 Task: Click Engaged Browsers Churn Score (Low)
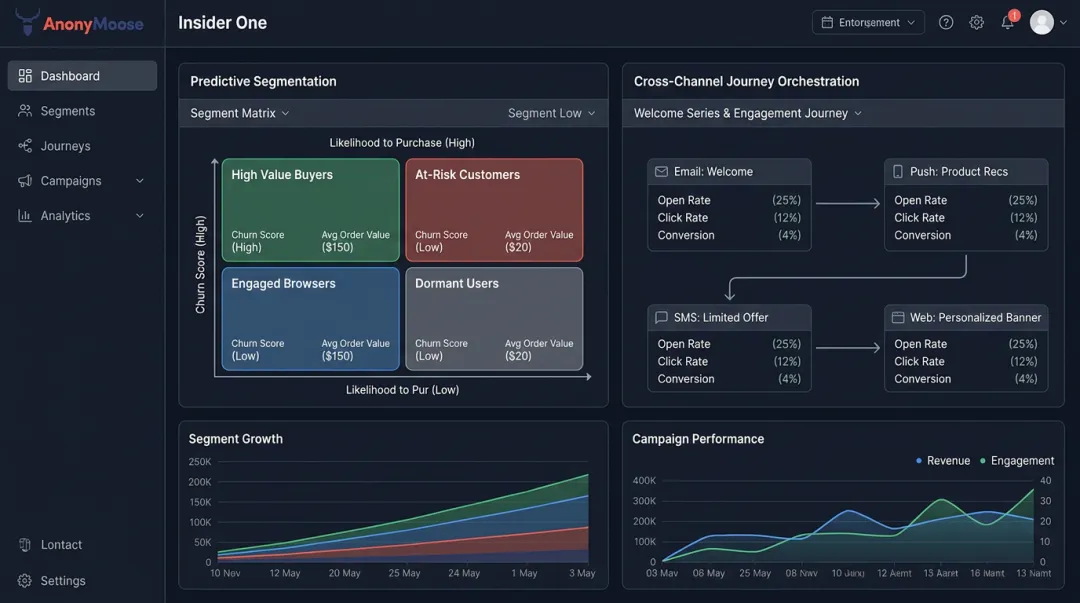click(258, 349)
